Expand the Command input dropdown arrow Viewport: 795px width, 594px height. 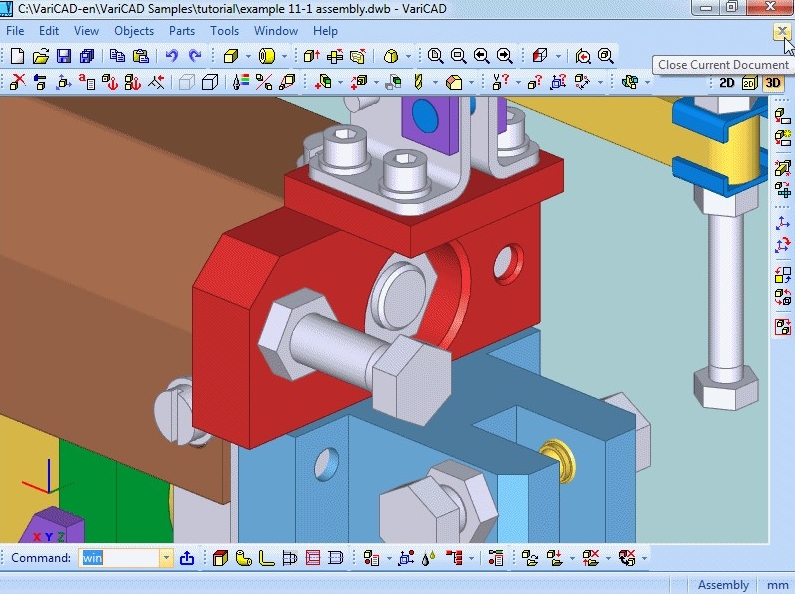(x=166, y=558)
